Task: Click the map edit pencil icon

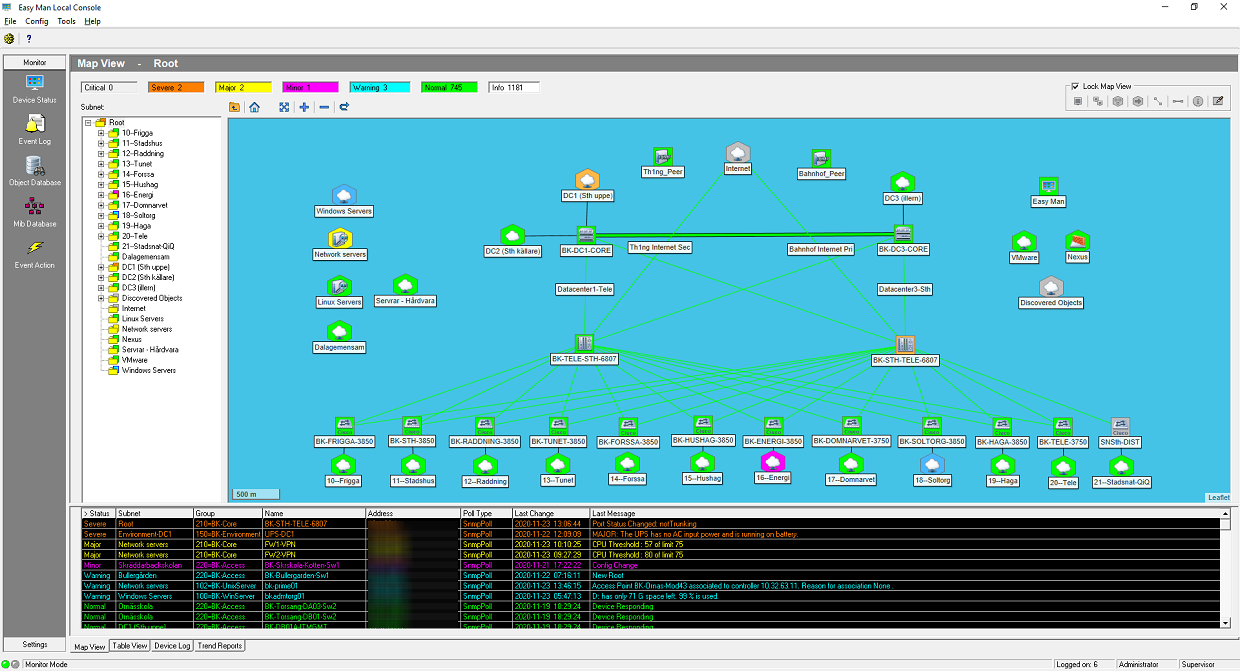Action: pos(1217,101)
